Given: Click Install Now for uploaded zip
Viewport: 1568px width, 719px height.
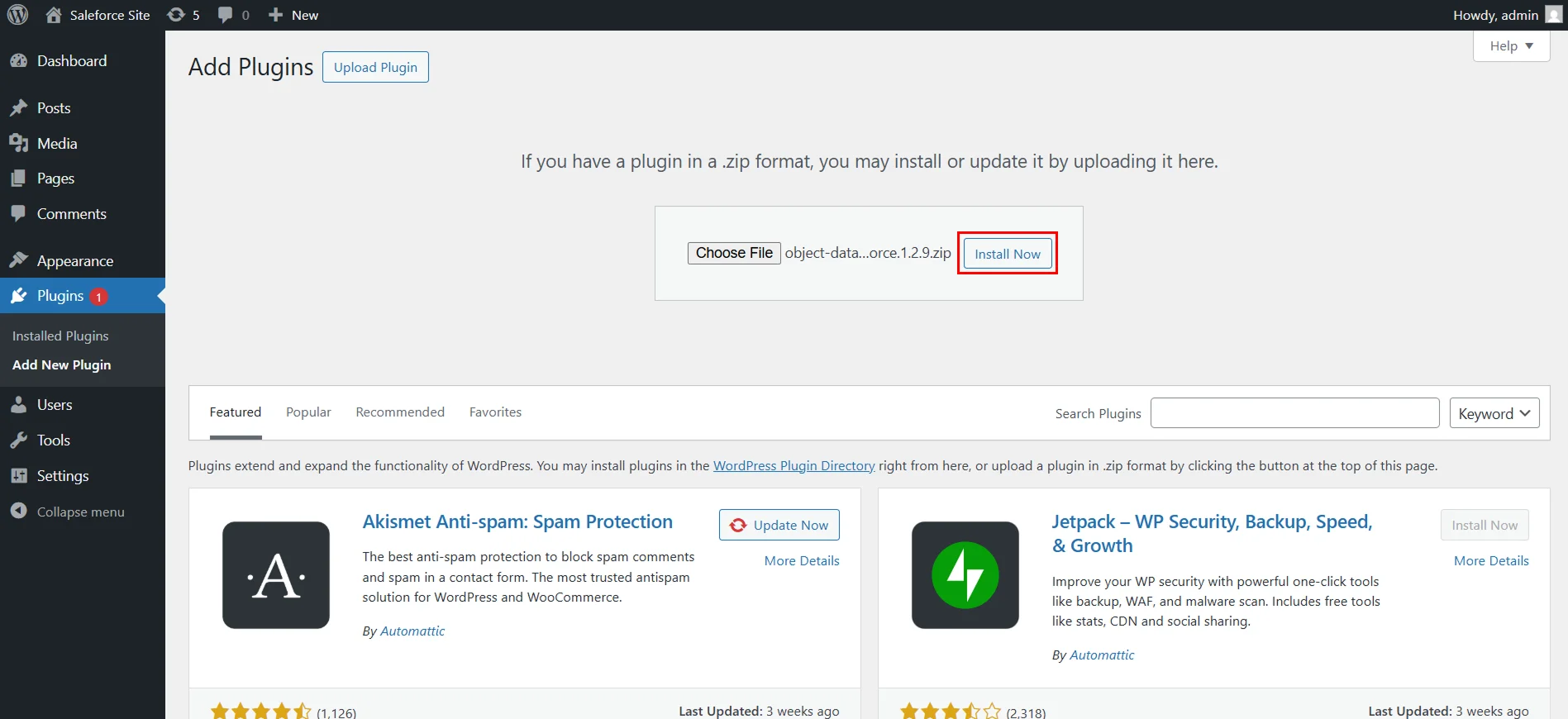Looking at the screenshot, I should [1008, 254].
